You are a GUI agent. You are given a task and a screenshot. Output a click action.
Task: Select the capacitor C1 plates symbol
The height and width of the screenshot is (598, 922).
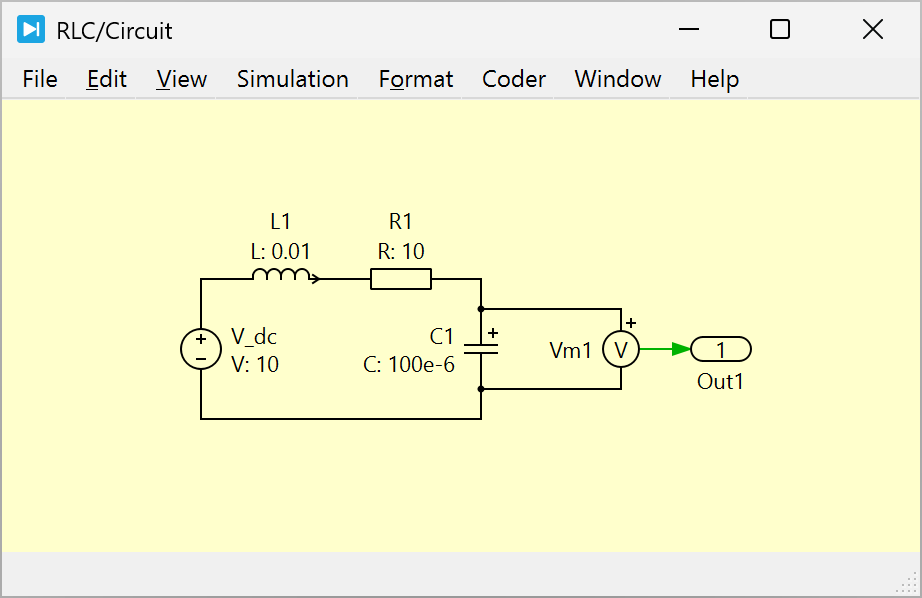pyautogui.click(x=481, y=349)
